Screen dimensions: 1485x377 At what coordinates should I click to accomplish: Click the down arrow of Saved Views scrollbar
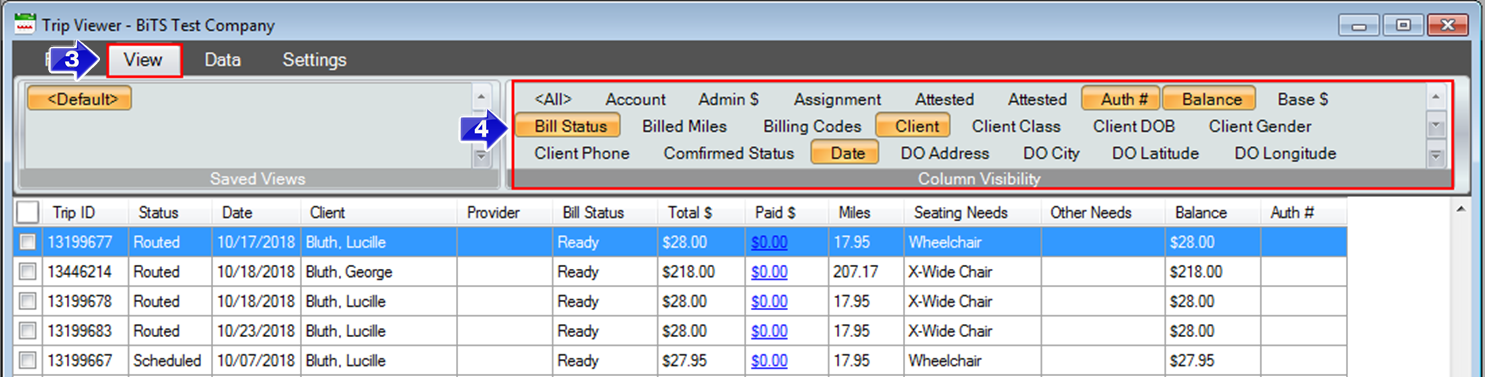coord(481,156)
